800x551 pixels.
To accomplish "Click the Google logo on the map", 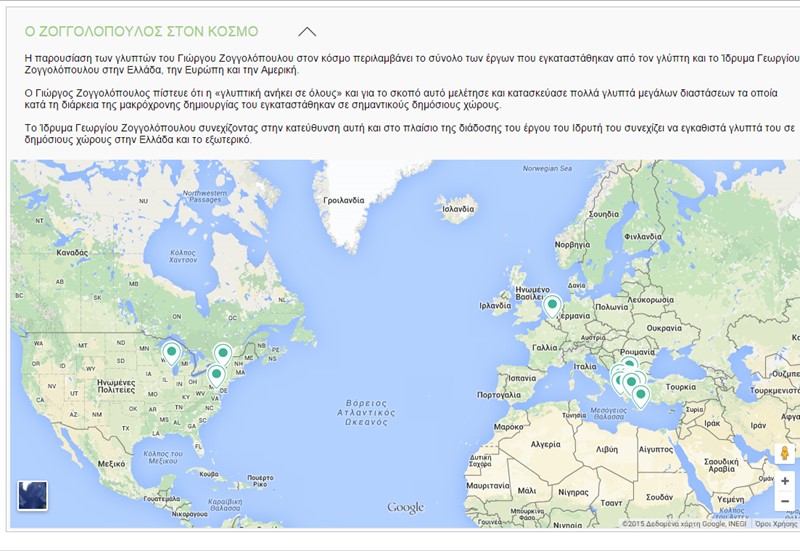I will 406,508.
